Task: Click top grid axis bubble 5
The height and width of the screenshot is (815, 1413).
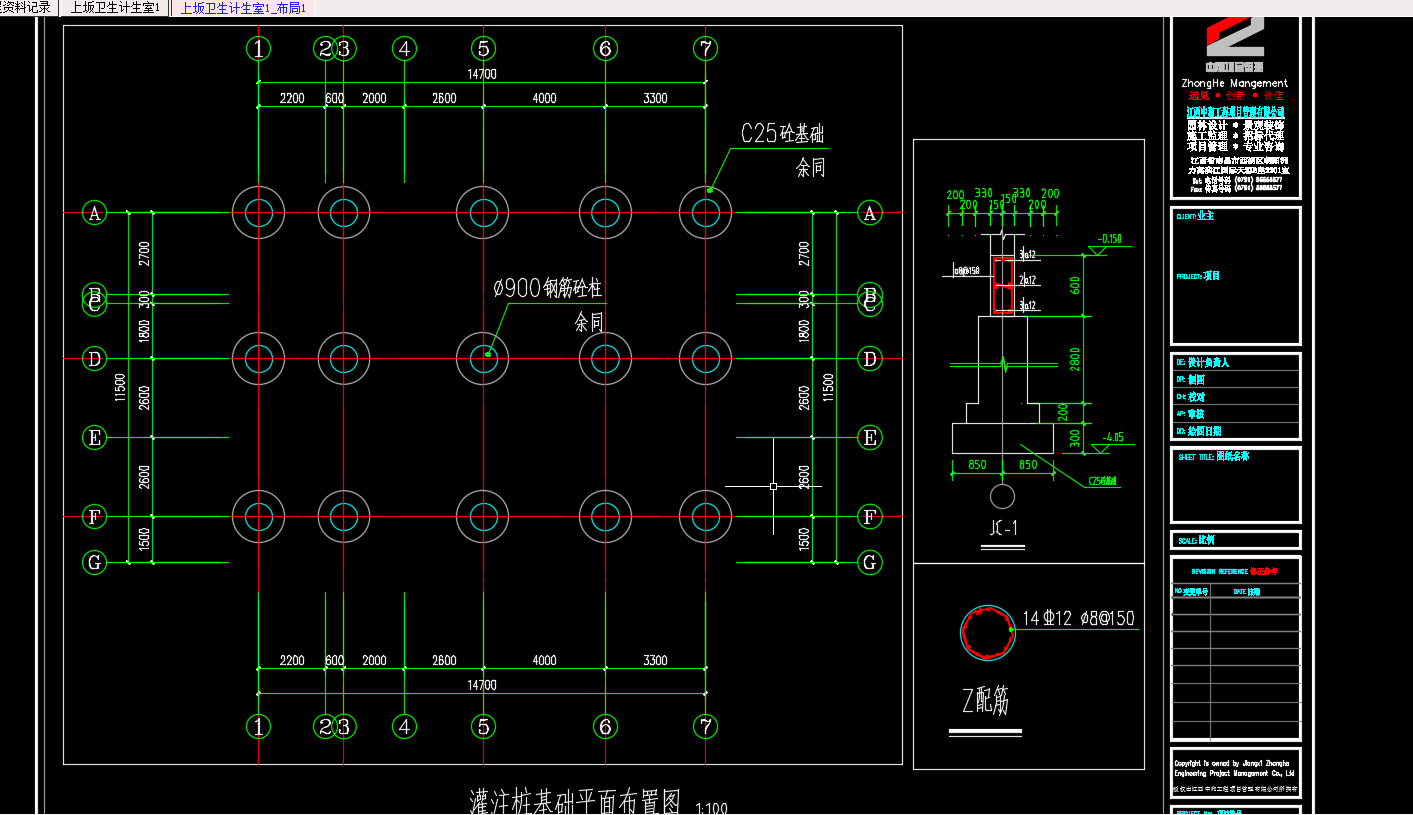Action: pyautogui.click(x=483, y=47)
